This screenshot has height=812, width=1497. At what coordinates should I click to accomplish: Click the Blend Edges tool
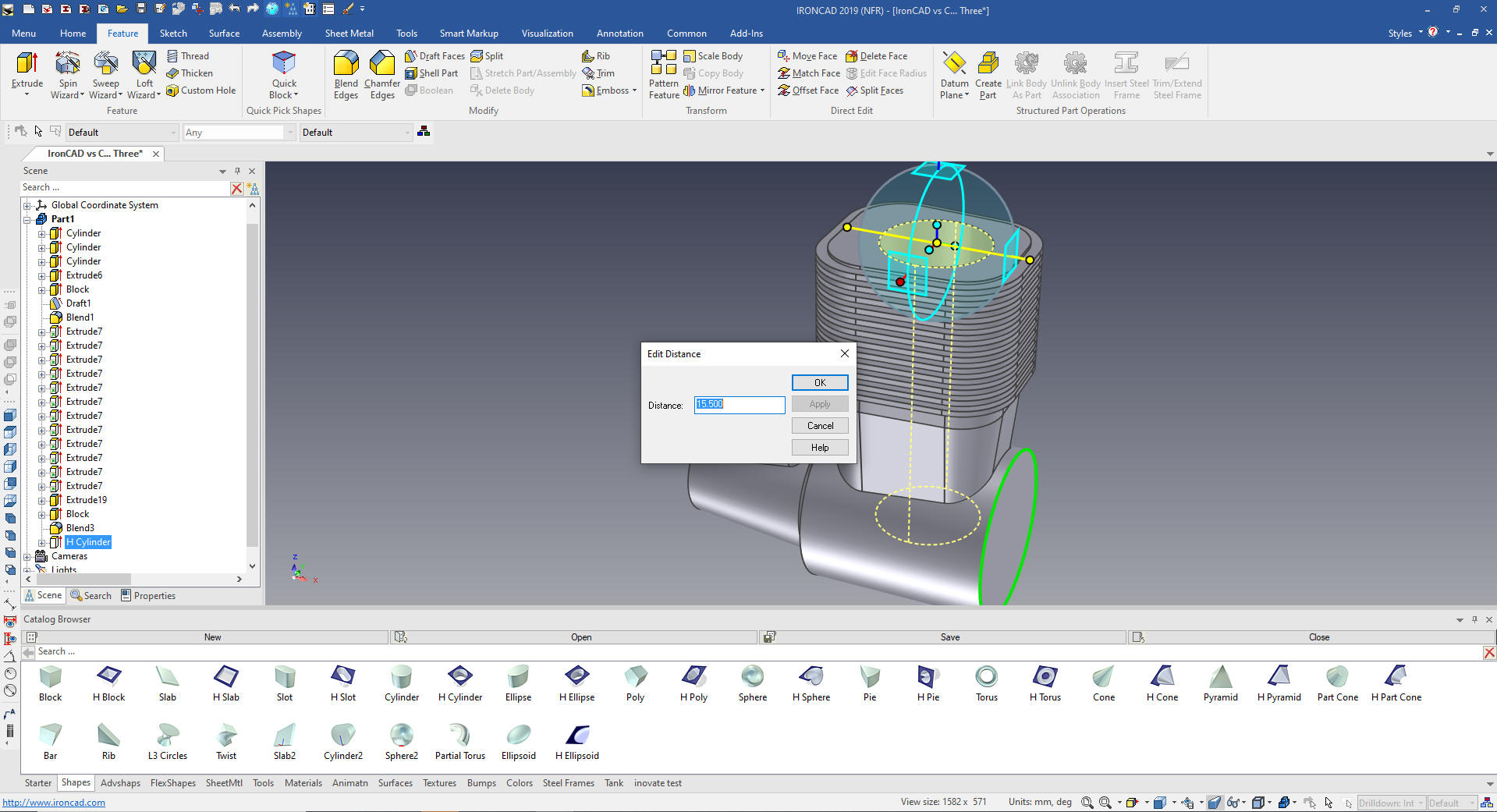tap(346, 74)
